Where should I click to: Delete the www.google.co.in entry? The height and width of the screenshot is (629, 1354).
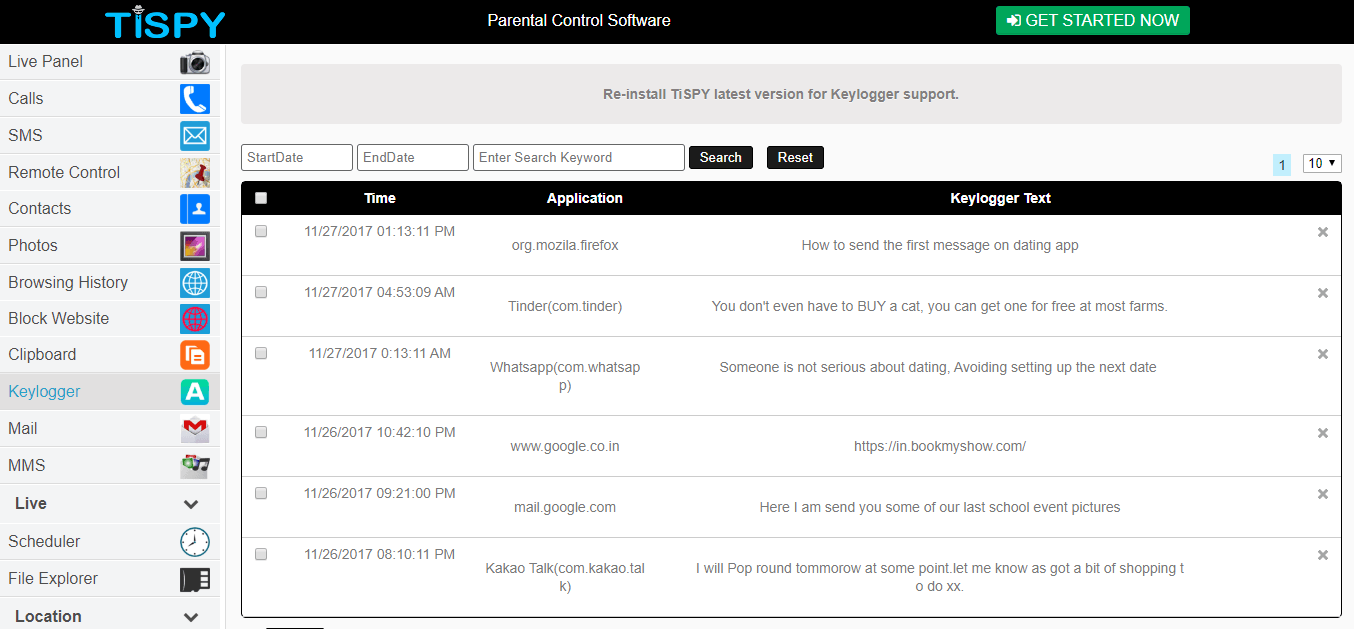(1323, 433)
